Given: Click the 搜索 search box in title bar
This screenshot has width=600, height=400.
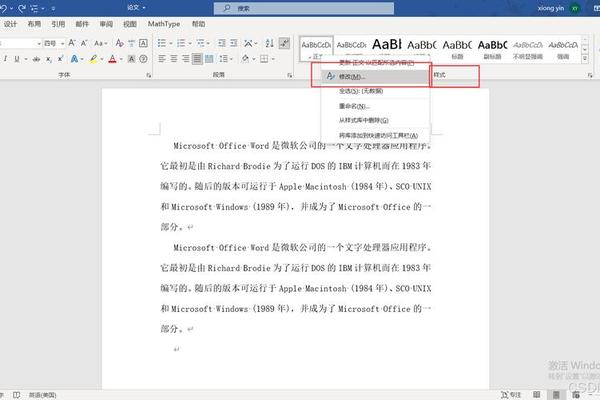Looking at the screenshot, I should pos(303,8).
